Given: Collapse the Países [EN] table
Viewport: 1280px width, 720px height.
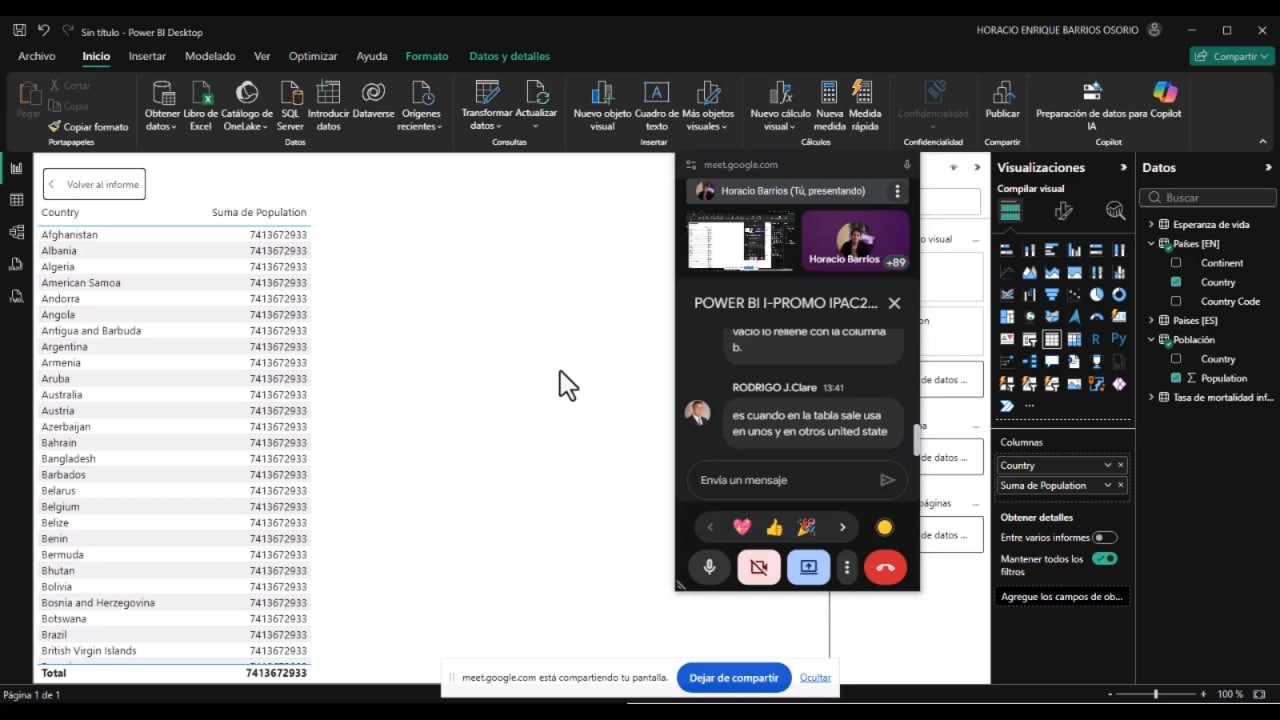Looking at the screenshot, I should (x=1151, y=243).
